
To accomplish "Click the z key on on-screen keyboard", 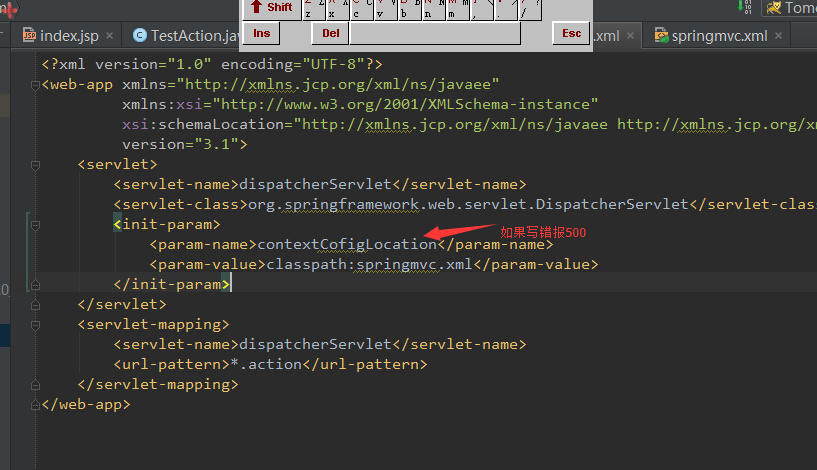I will 314,9.
